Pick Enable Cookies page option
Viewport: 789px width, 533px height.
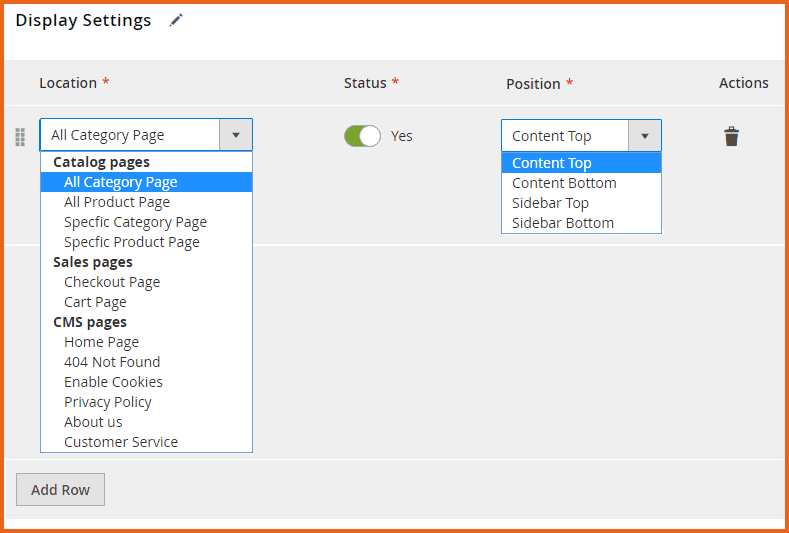(x=113, y=382)
